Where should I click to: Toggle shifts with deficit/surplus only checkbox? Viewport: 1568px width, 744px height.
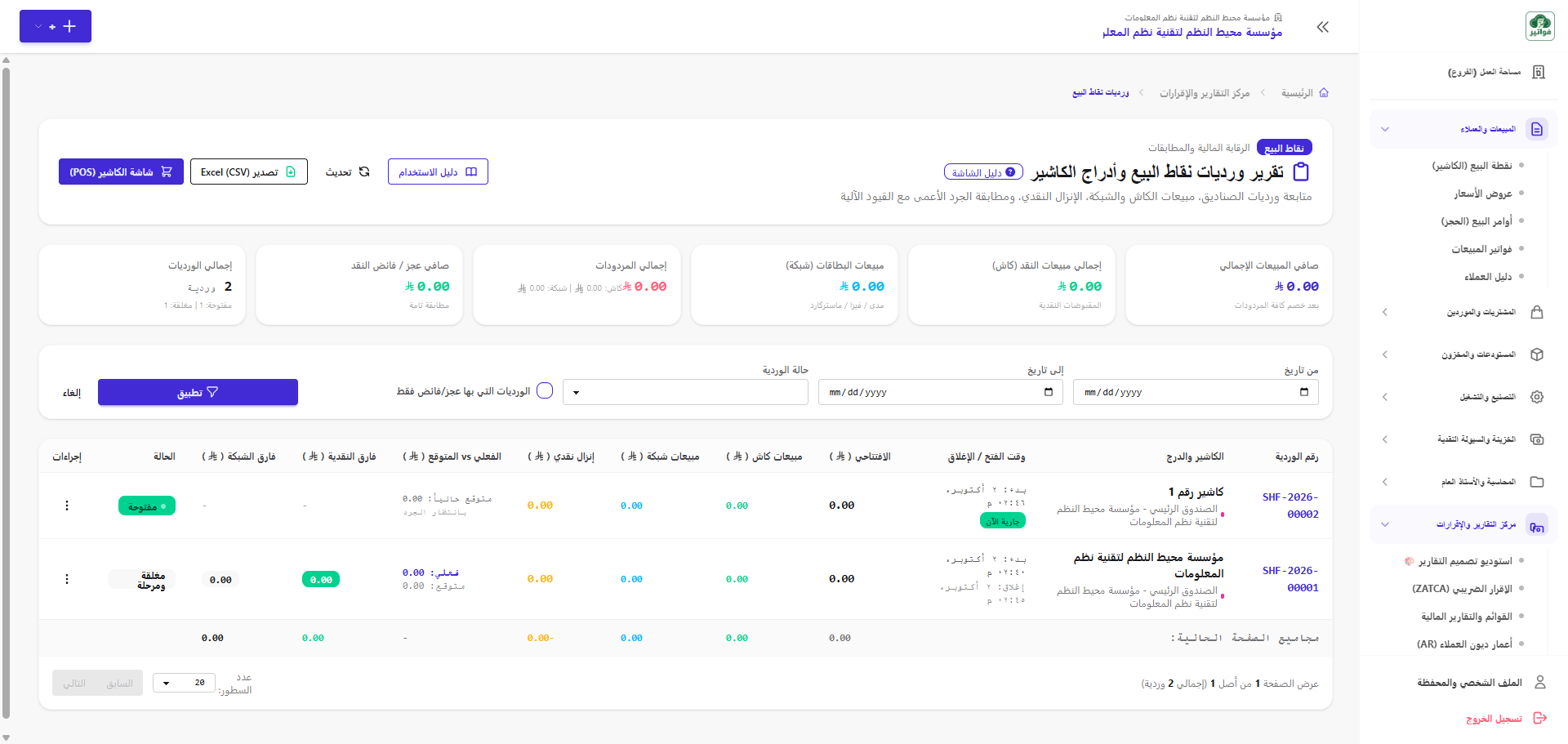point(545,391)
